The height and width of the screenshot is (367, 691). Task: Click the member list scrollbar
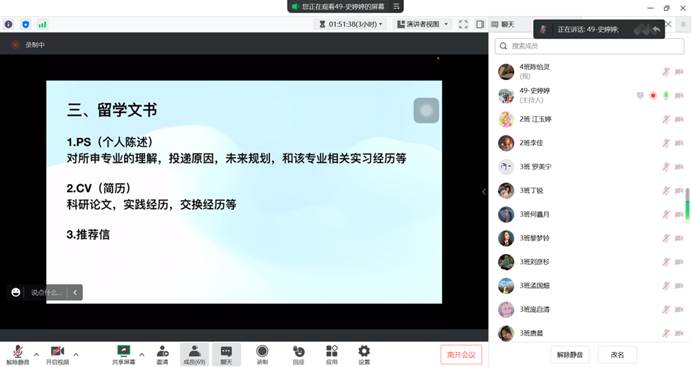point(687,204)
